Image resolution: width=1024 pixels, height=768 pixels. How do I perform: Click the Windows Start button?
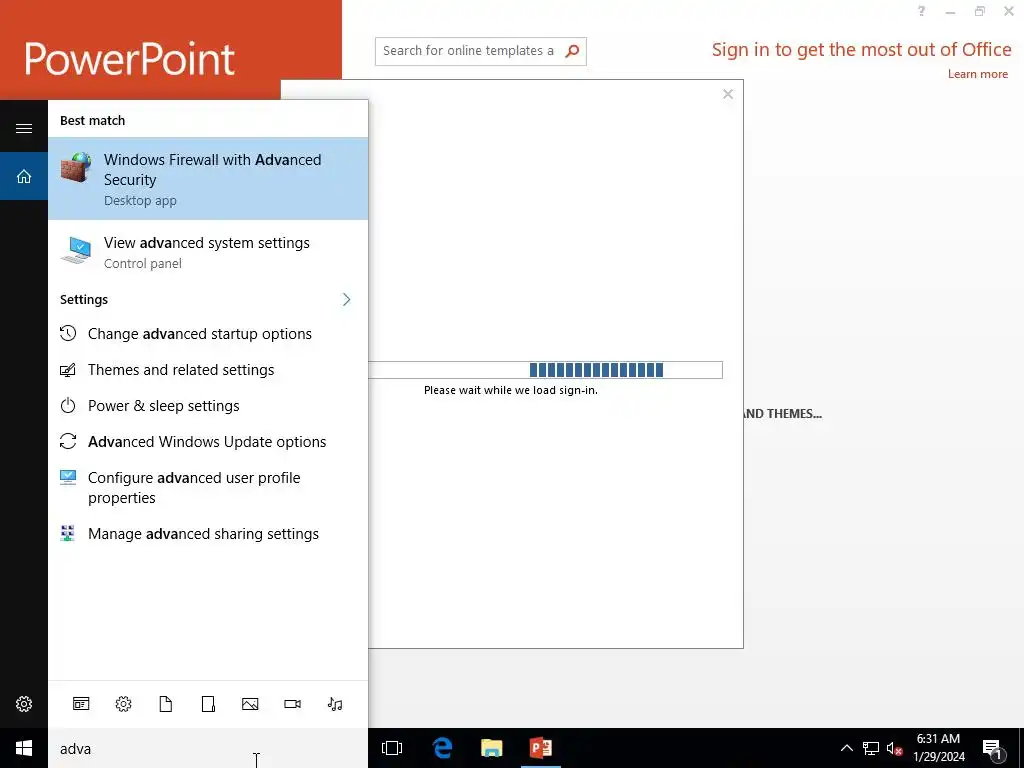tap(24, 748)
